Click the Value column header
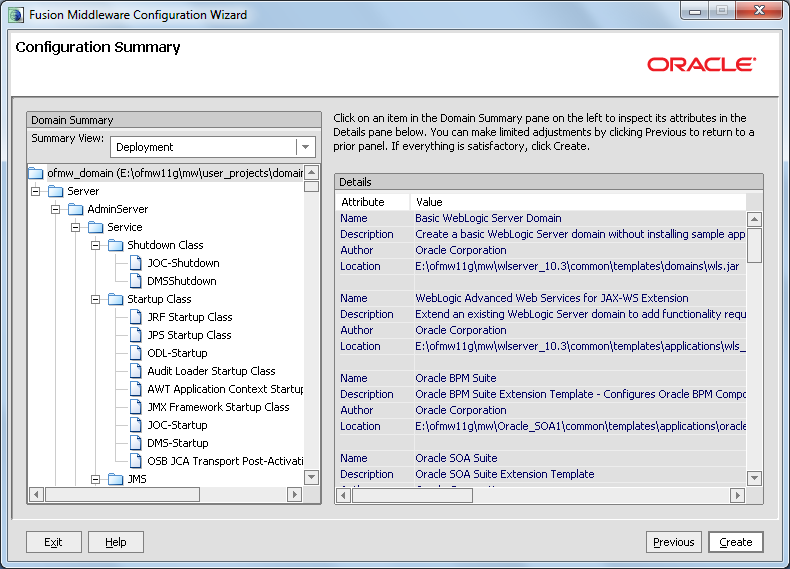This screenshot has width=790, height=569. pos(578,202)
